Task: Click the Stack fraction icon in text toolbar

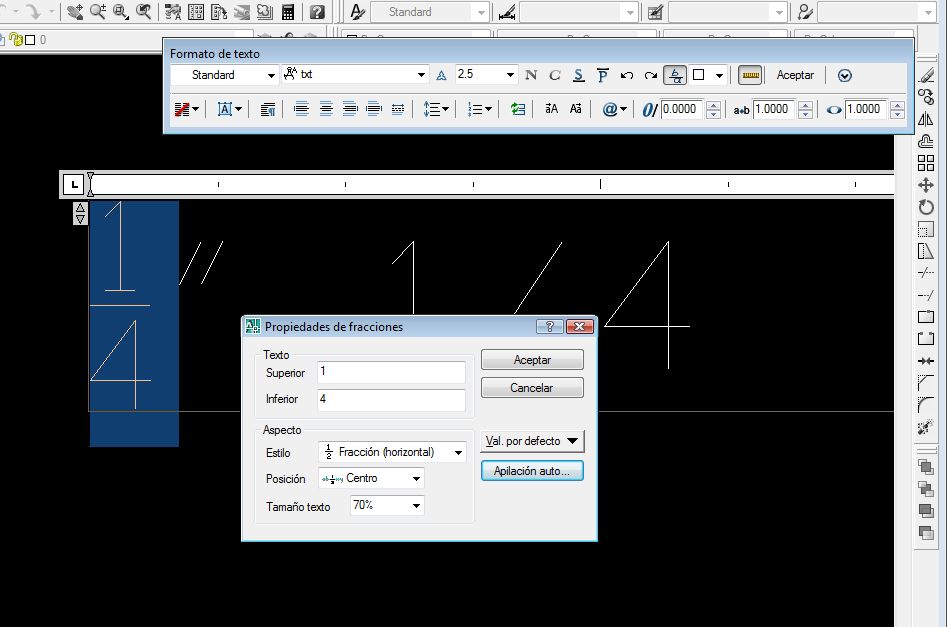Action: (675, 75)
